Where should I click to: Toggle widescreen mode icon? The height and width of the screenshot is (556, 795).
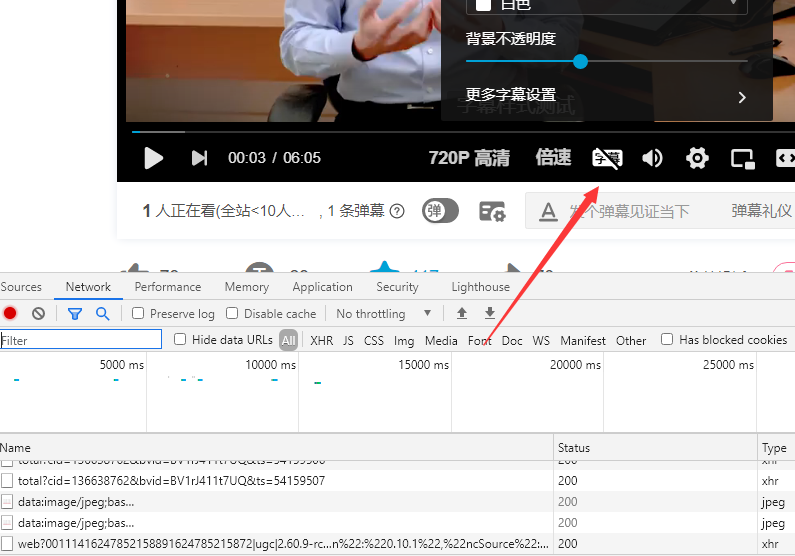pos(785,158)
